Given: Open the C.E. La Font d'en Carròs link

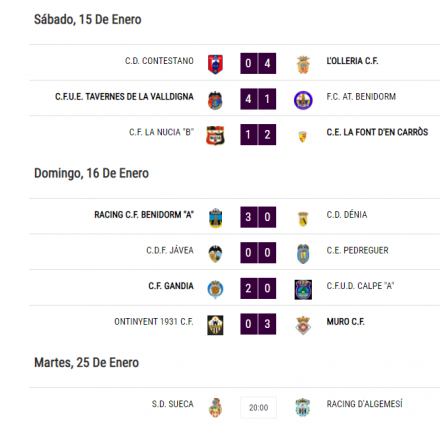Looking at the screenshot, I should tap(377, 132).
